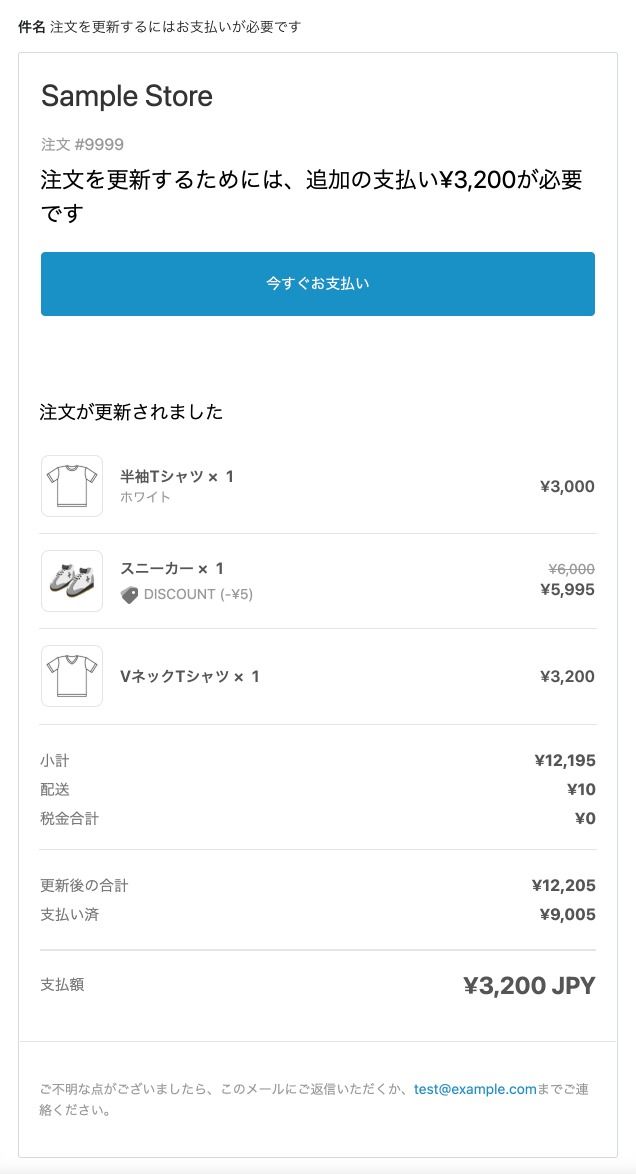The width and height of the screenshot is (636, 1174).
Task: Click the 今すぐお支払い pay now button
Action: (x=318, y=284)
